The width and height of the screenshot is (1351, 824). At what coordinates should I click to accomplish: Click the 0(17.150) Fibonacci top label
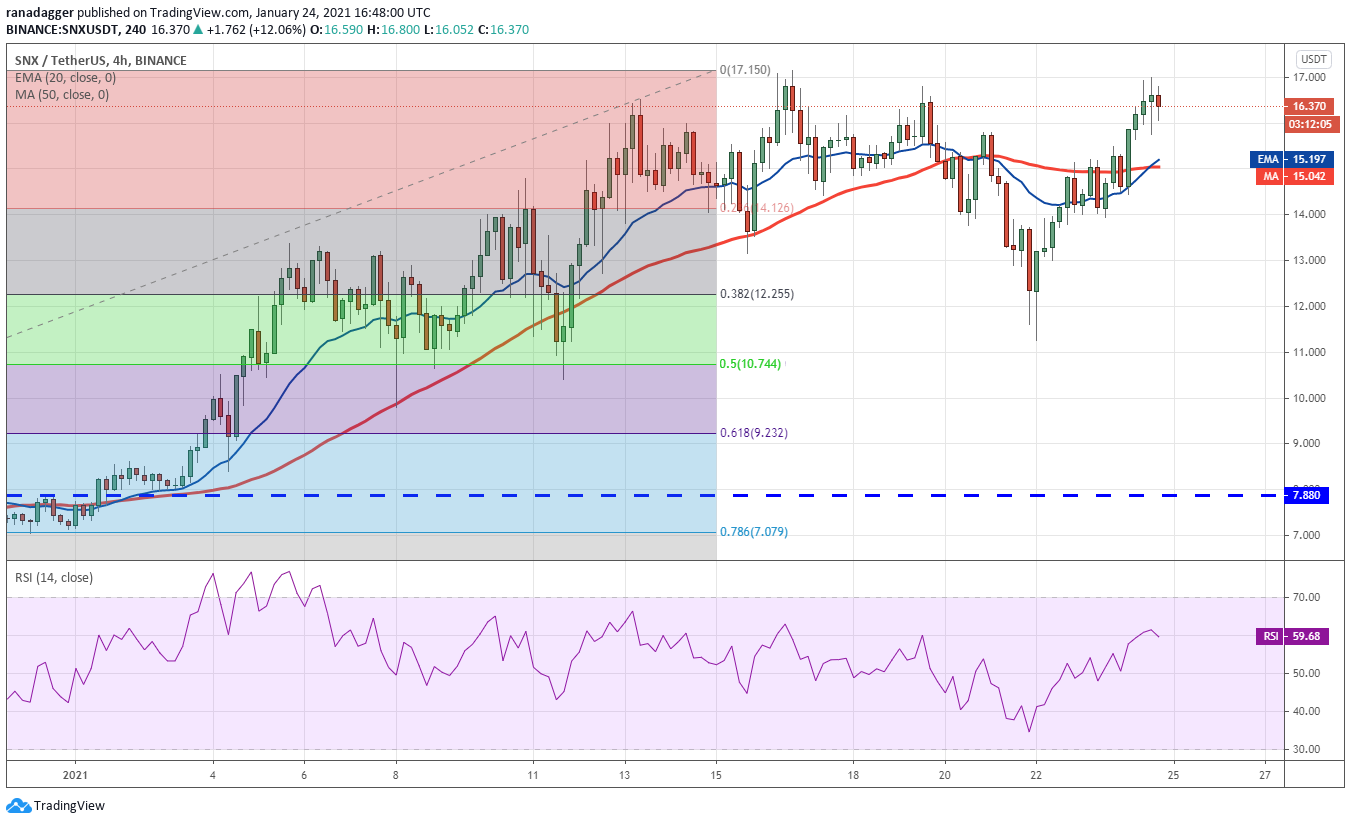point(745,70)
